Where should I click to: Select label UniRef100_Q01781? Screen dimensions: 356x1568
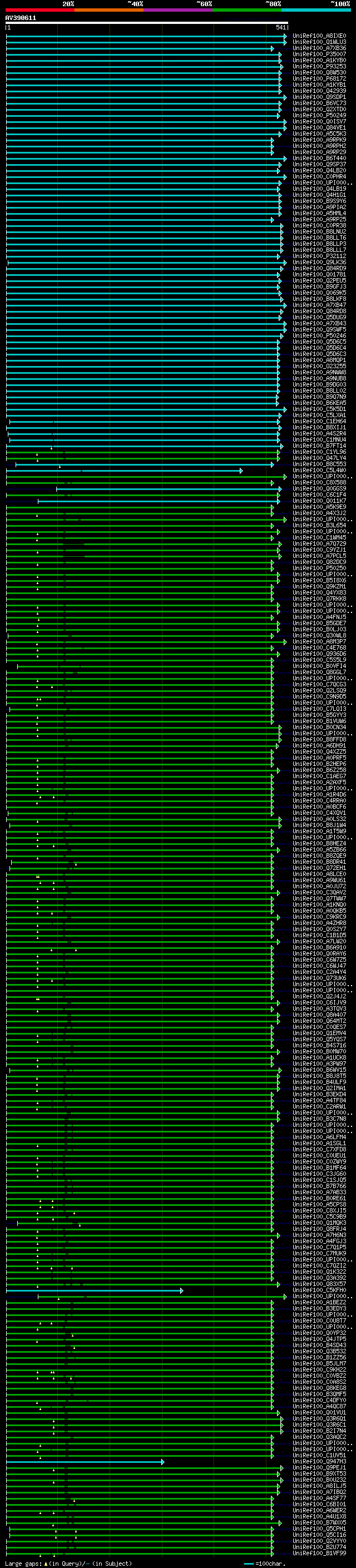point(319,275)
